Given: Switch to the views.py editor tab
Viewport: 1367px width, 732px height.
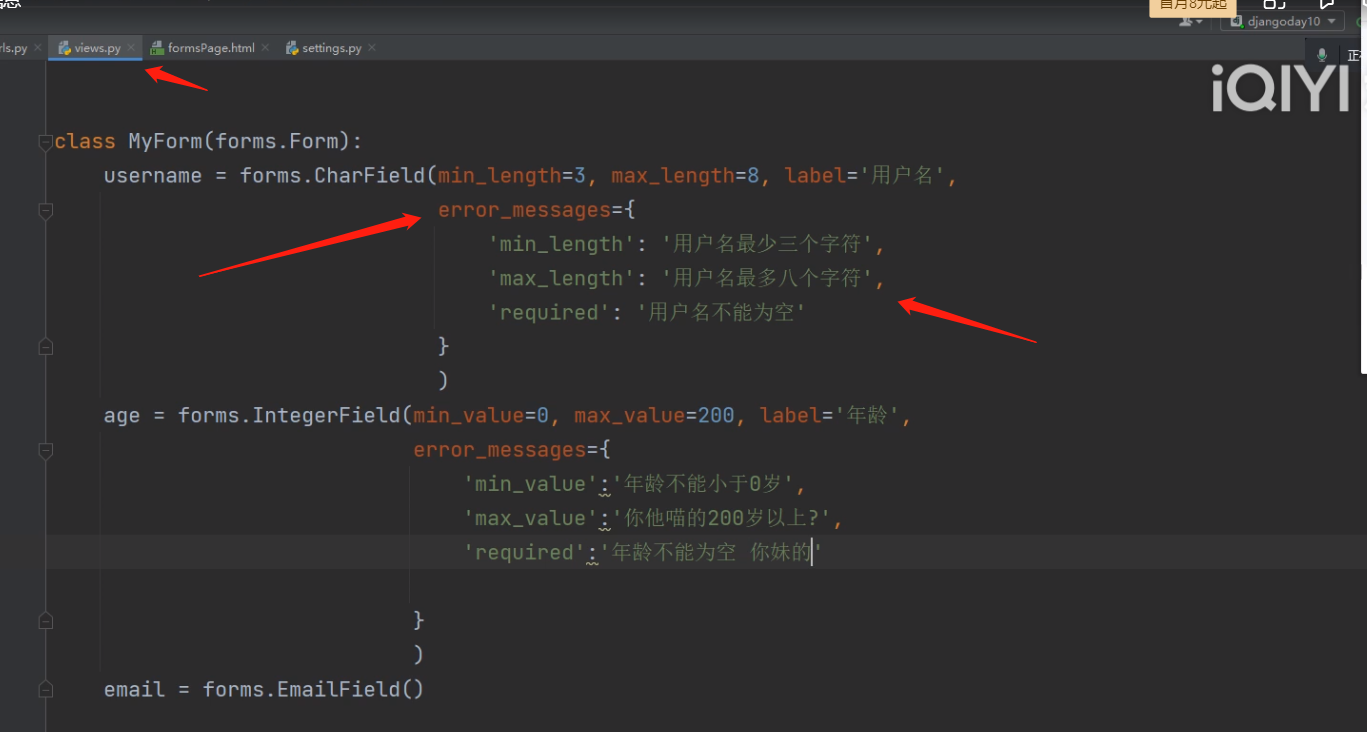Looking at the screenshot, I should pos(96,48).
